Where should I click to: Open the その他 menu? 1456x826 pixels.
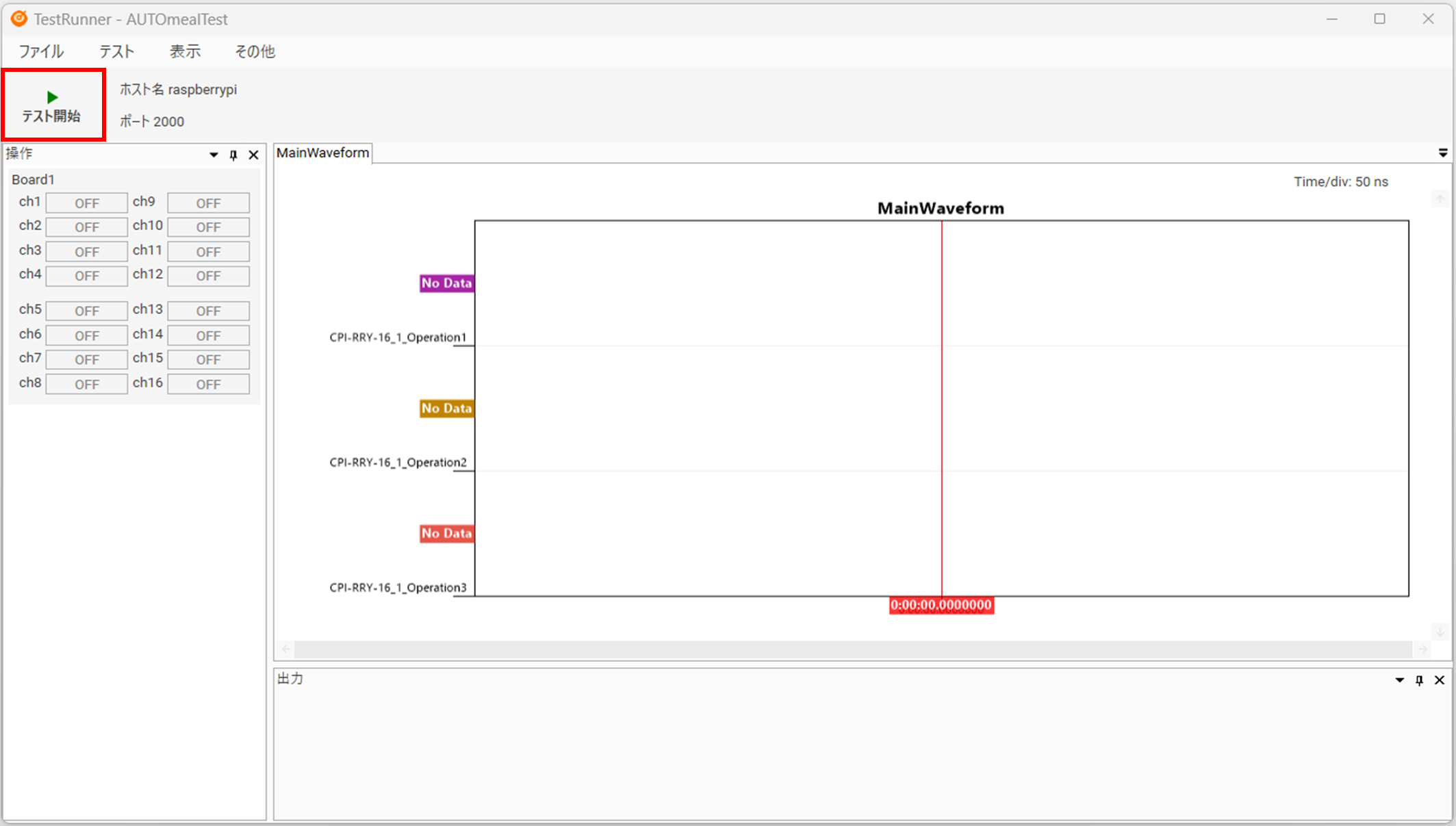point(255,51)
